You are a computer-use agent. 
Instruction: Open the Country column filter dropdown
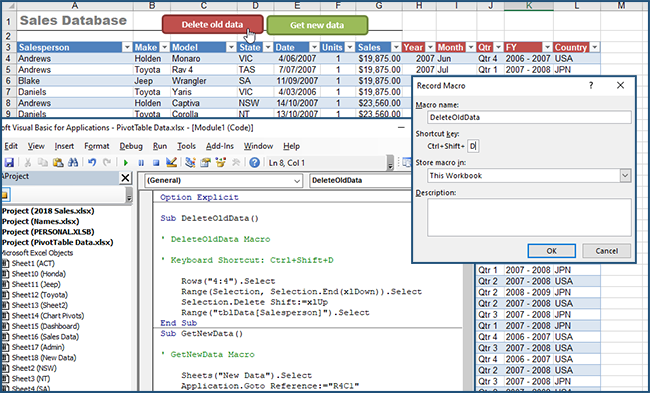(594, 47)
